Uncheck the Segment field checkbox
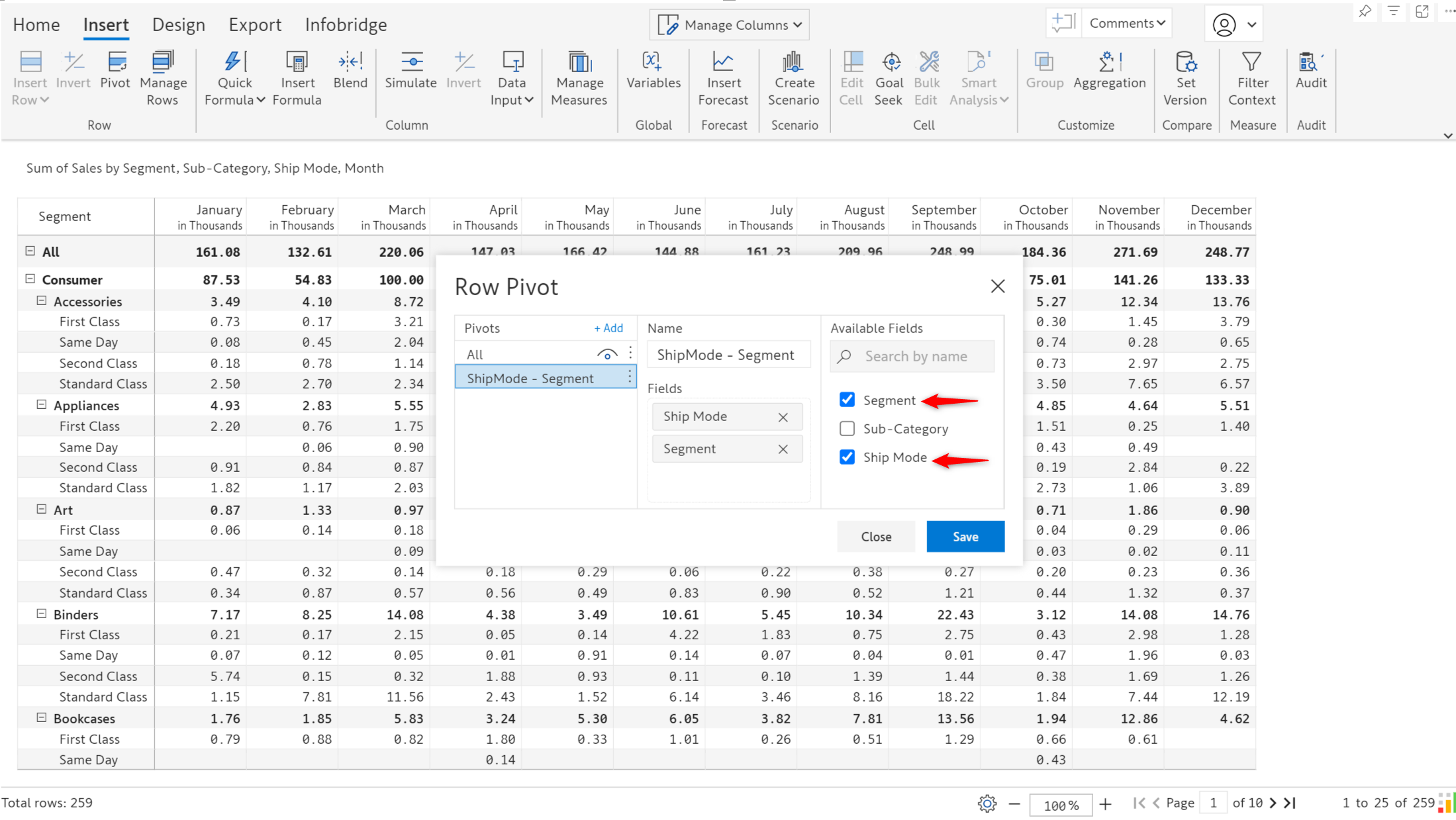 point(847,400)
